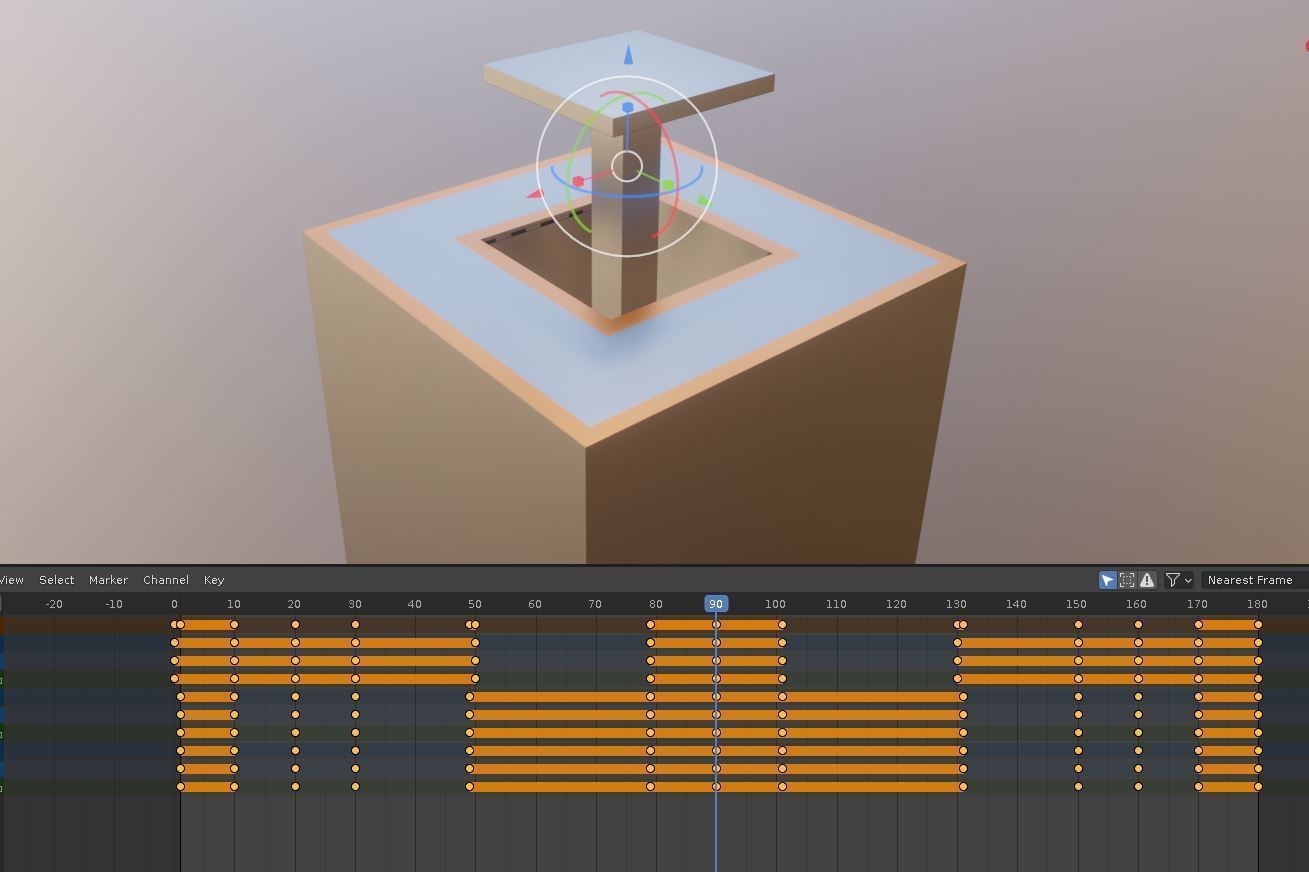Click the blue Z-axis move arrow gizmo
The image size is (1309, 872).
[x=628, y=54]
